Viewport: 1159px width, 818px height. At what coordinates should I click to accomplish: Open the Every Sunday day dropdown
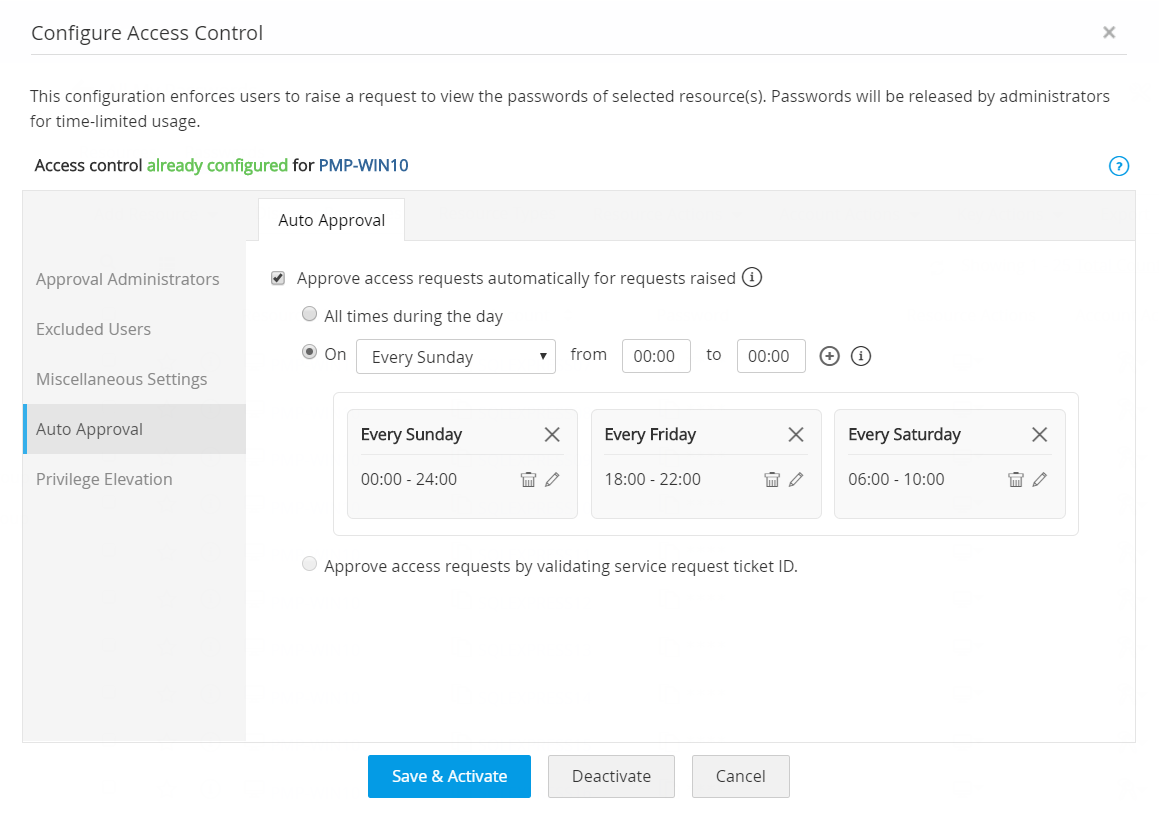pyautogui.click(x=455, y=356)
